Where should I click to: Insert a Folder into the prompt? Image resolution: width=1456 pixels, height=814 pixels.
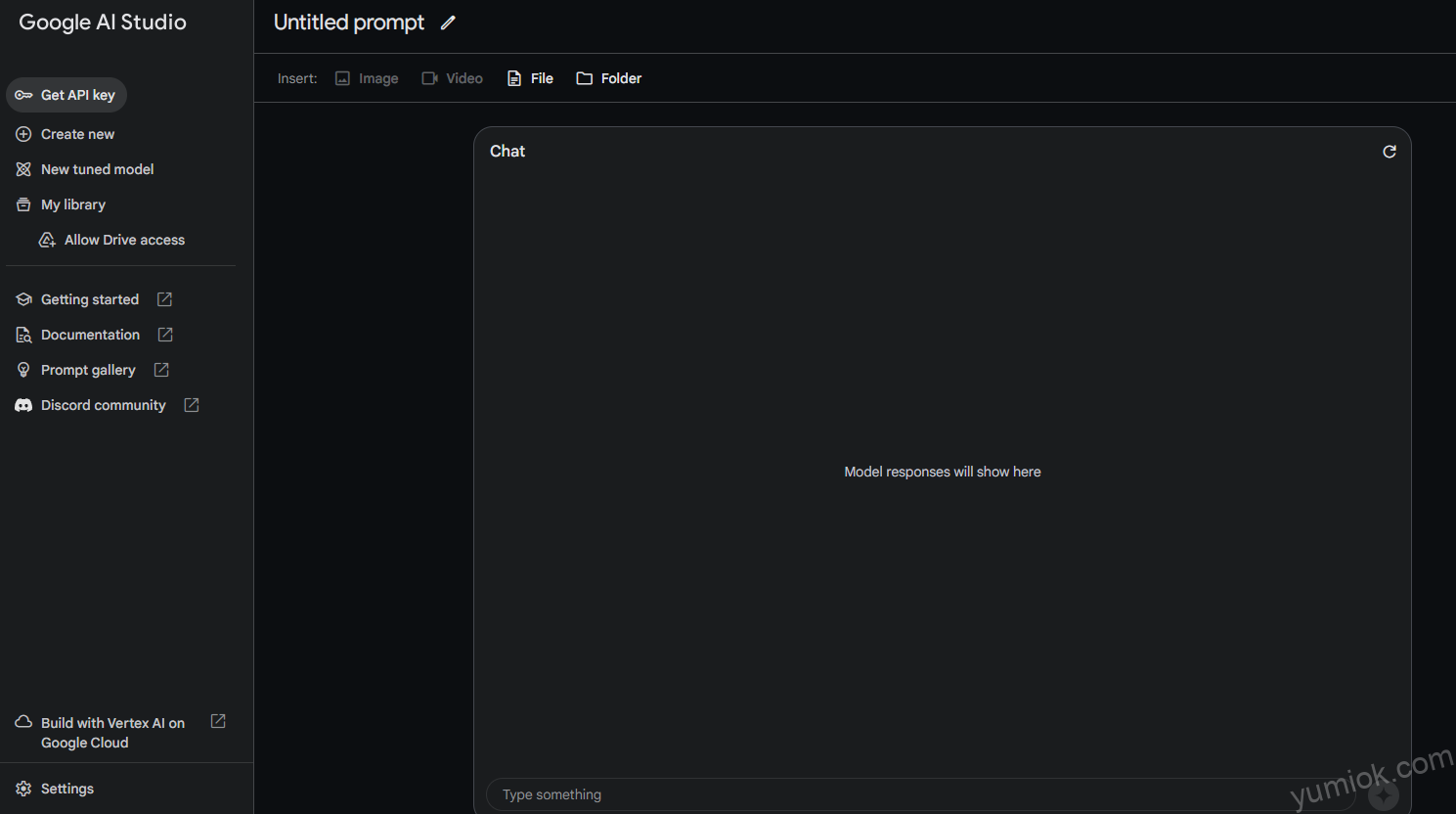tap(609, 78)
